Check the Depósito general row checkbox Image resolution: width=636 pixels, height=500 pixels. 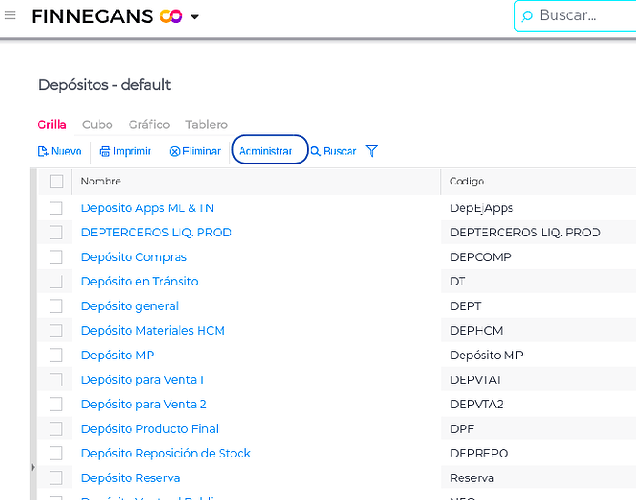[x=57, y=306]
